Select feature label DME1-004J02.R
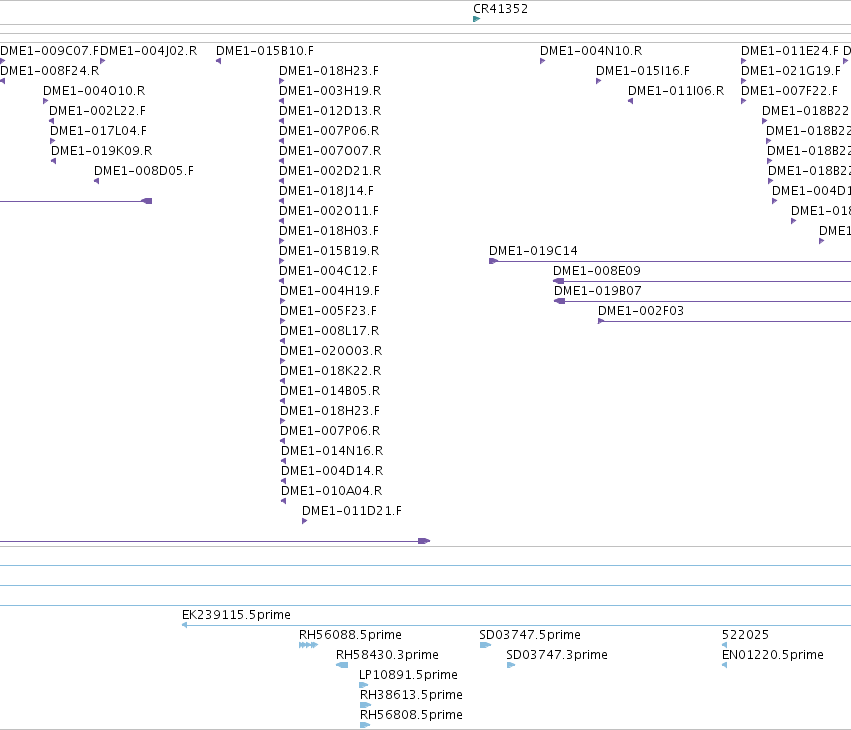The height and width of the screenshot is (730, 851). [x=149, y=50]
